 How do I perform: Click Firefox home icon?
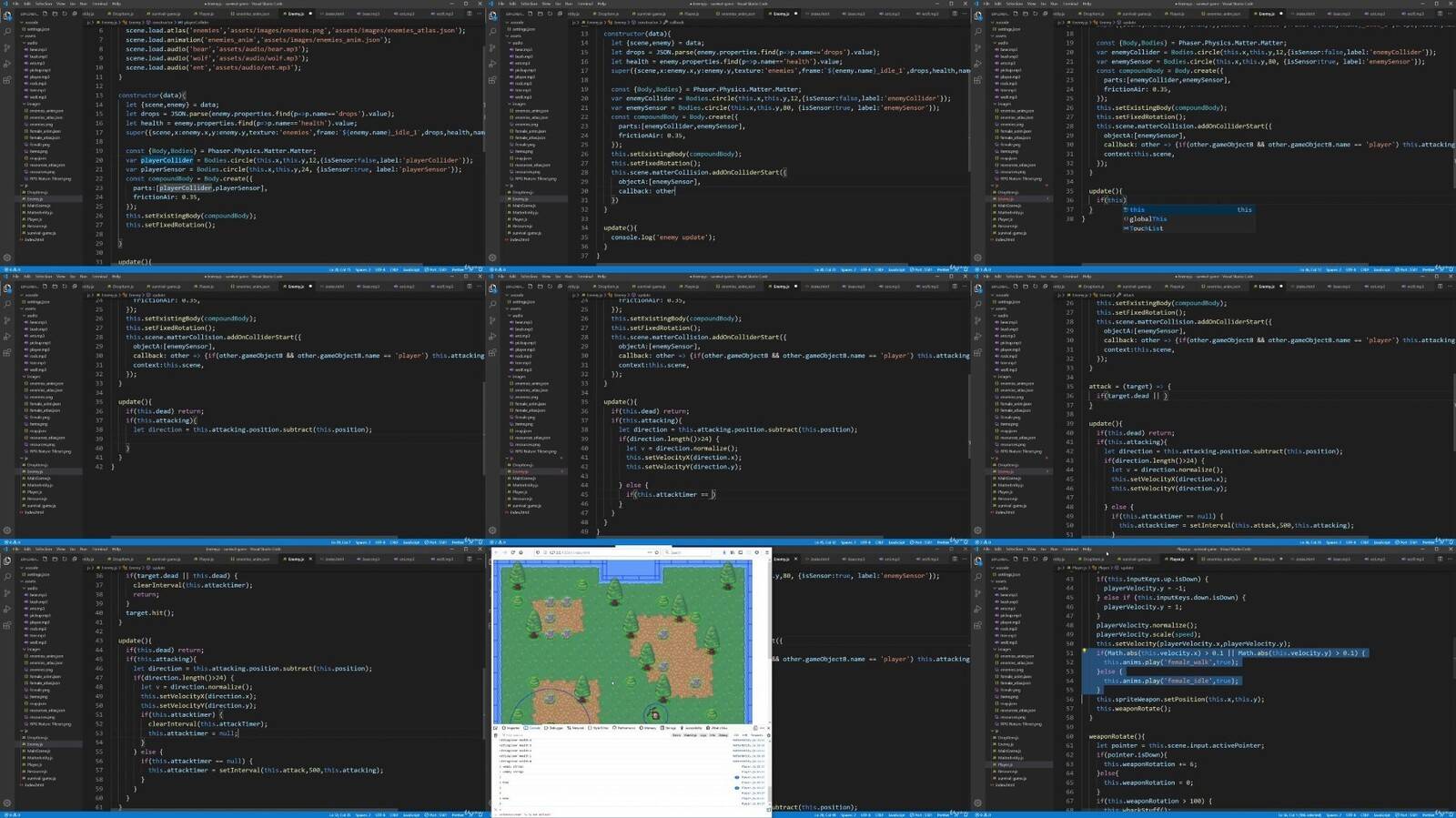coord(521,552)
